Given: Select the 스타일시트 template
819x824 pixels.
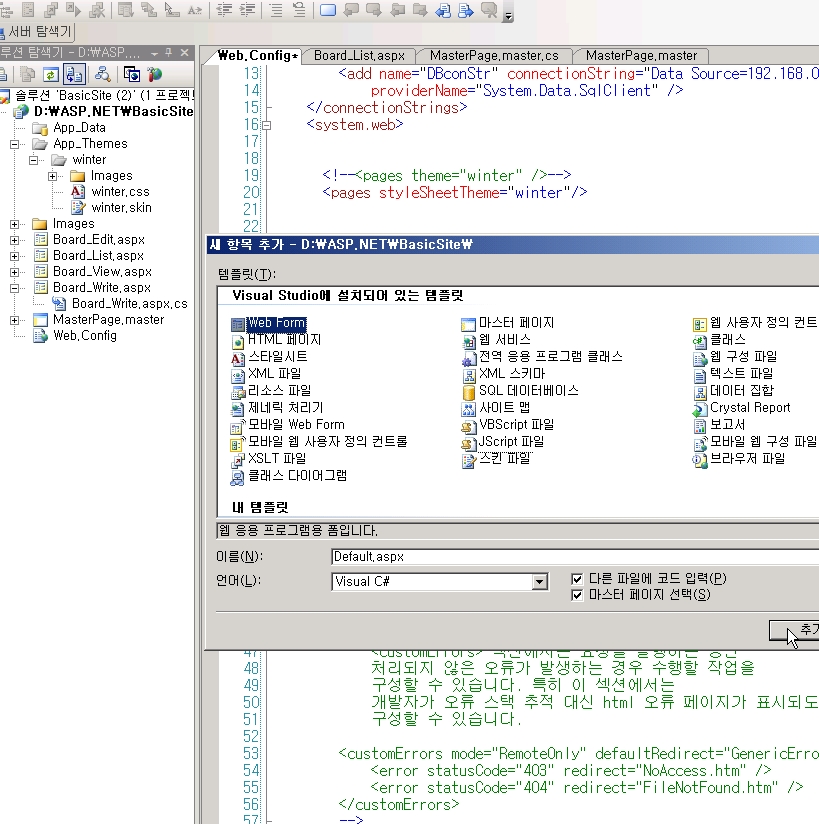Looking at the screenshot, I should click(278, 356).
